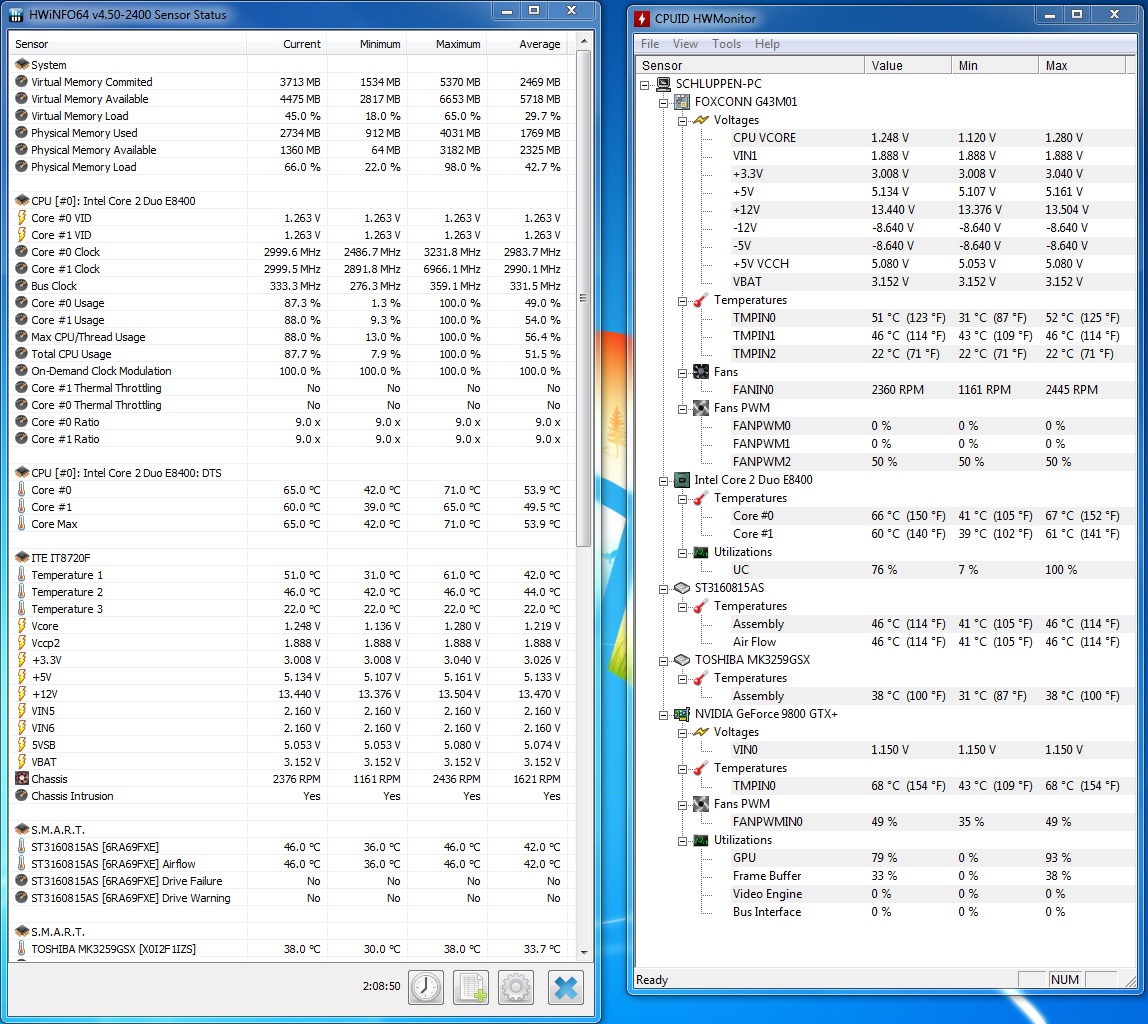Collapse the FOXCONN G43M01 node
The image size is (1148, 1024).
point(663,102)
